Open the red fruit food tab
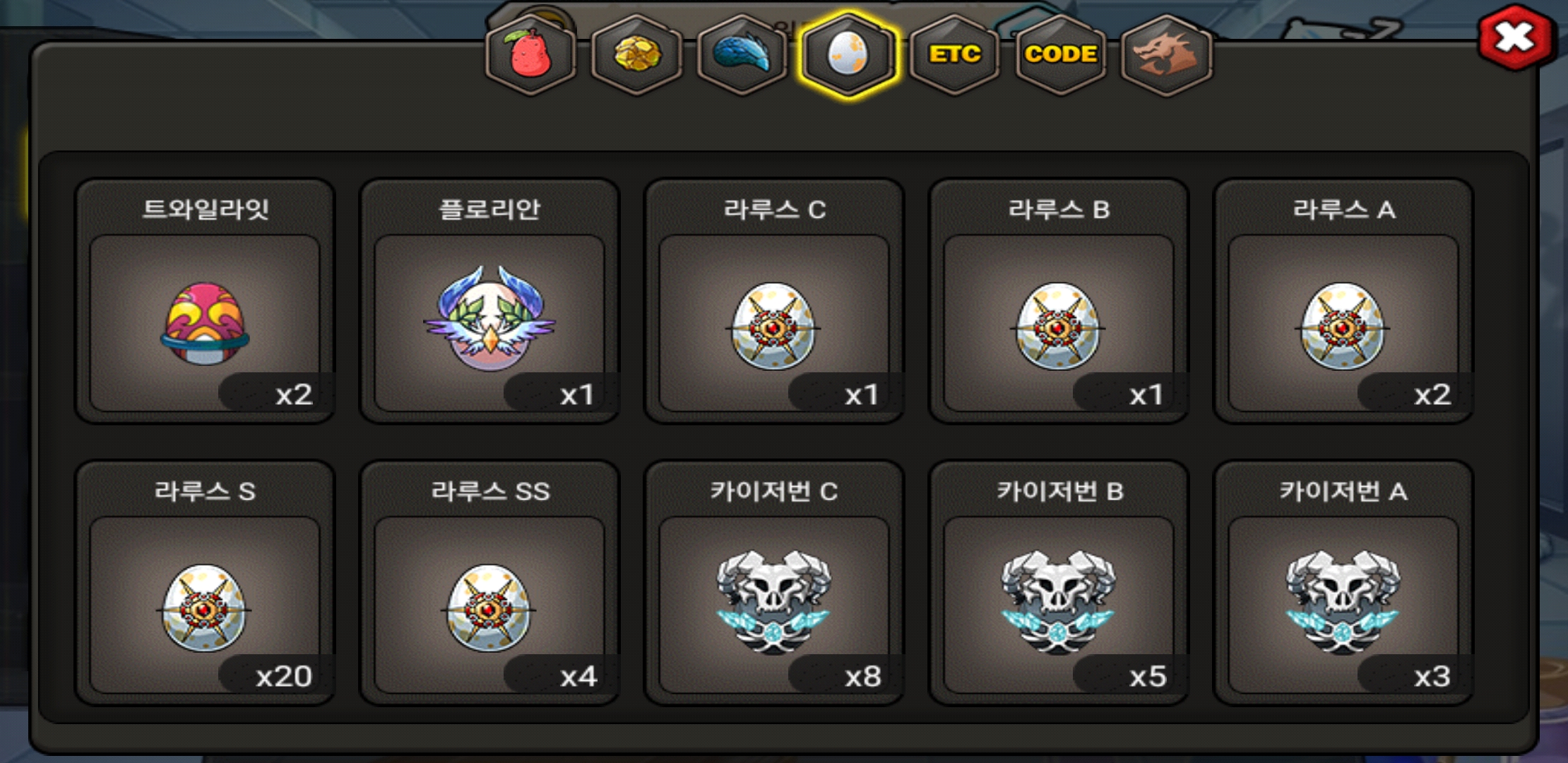This screenshot has width=1568, height=763. point(530,55)
